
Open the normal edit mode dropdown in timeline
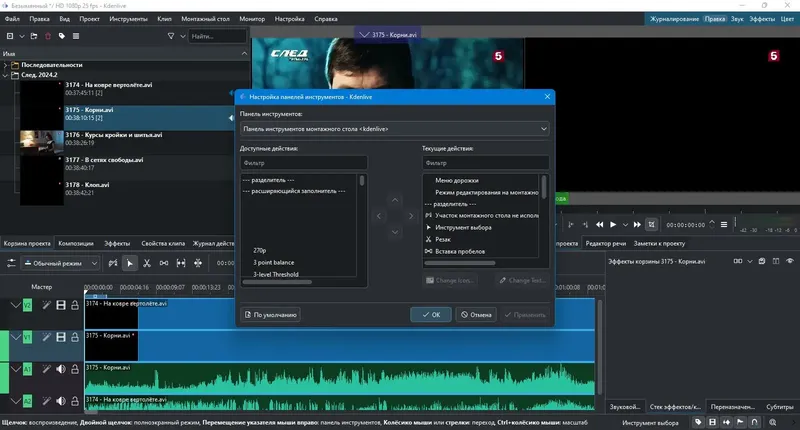60,263
